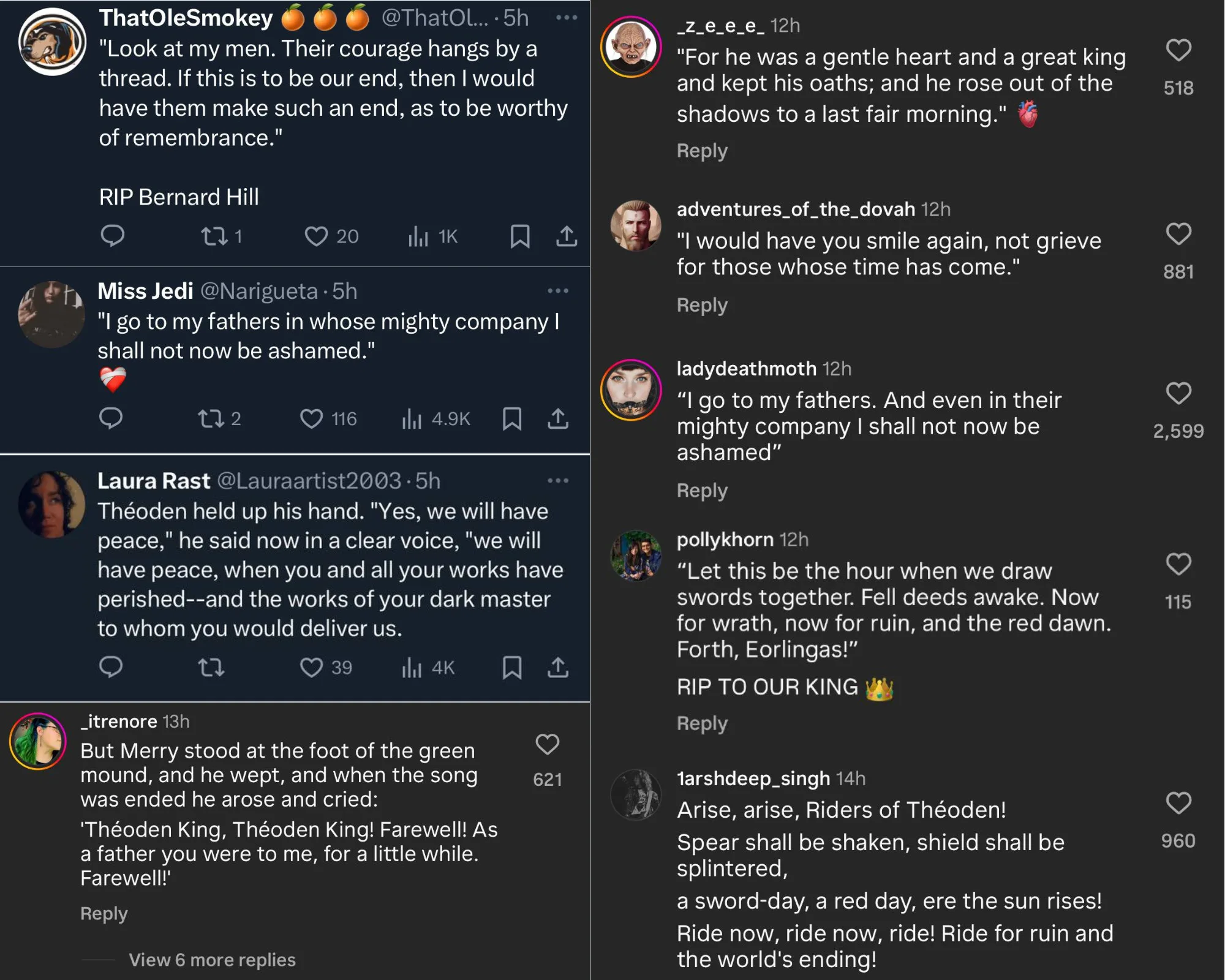
Task: Open @Narigueta handle profile link
Action: click(x=259, y=291)
